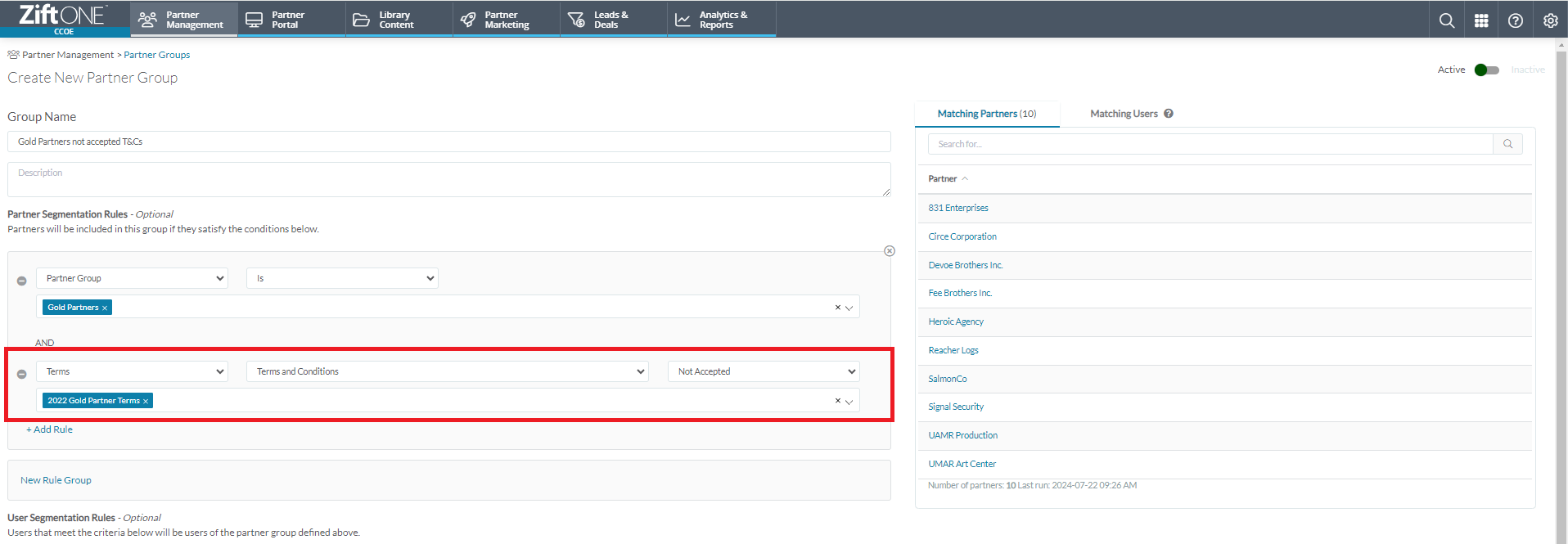Viewport: 1568px width, 544px height.
Task: Remove the Gold Partners tag
Action: (105, 308)
